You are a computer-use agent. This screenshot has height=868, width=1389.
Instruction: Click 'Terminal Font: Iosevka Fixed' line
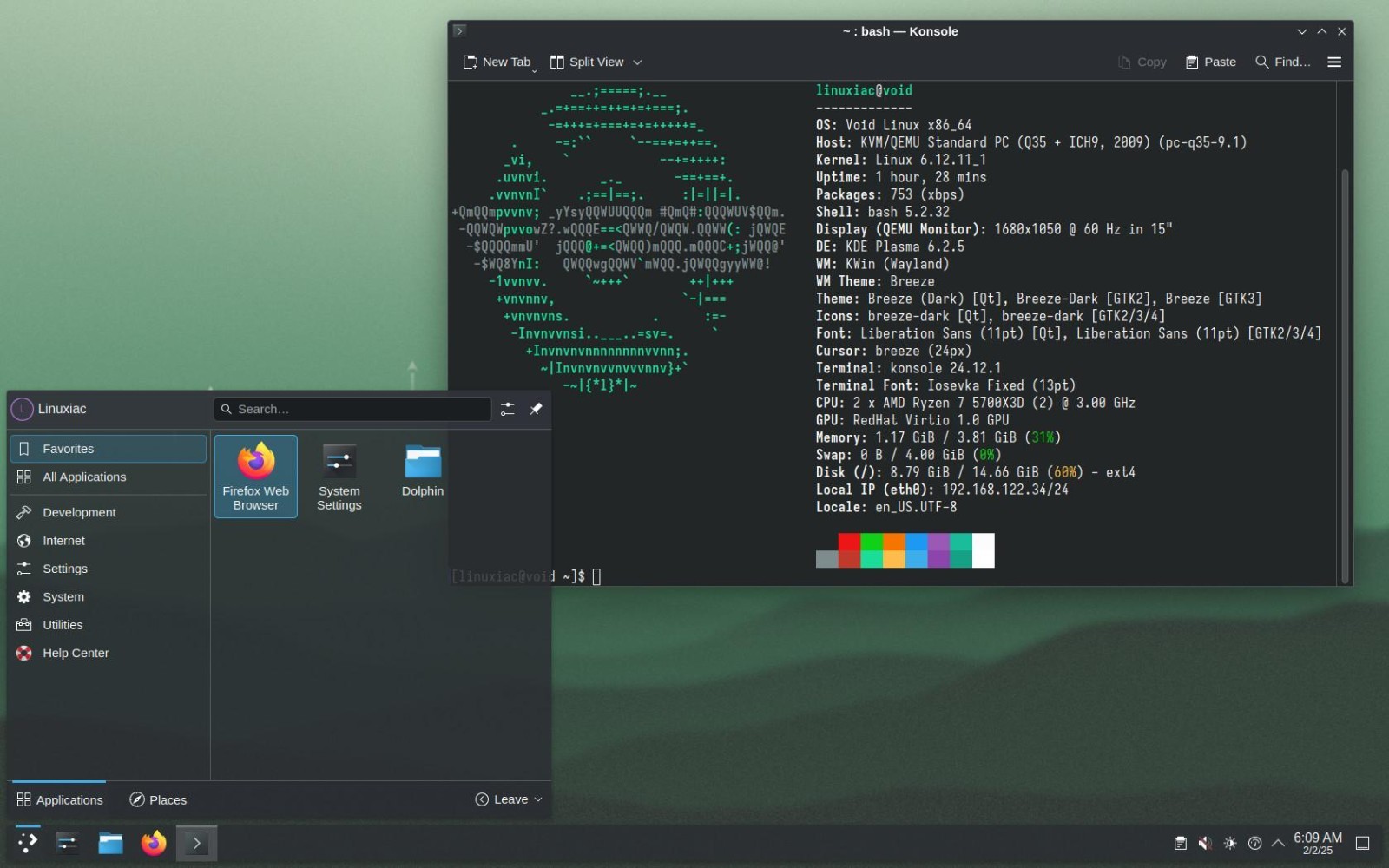945,385
